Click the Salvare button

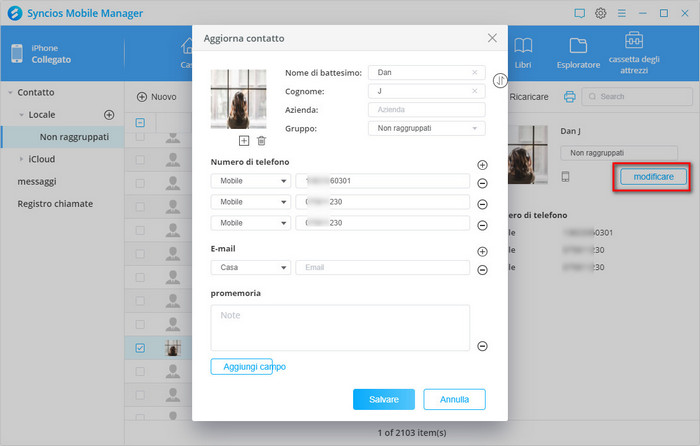point(383,399)
